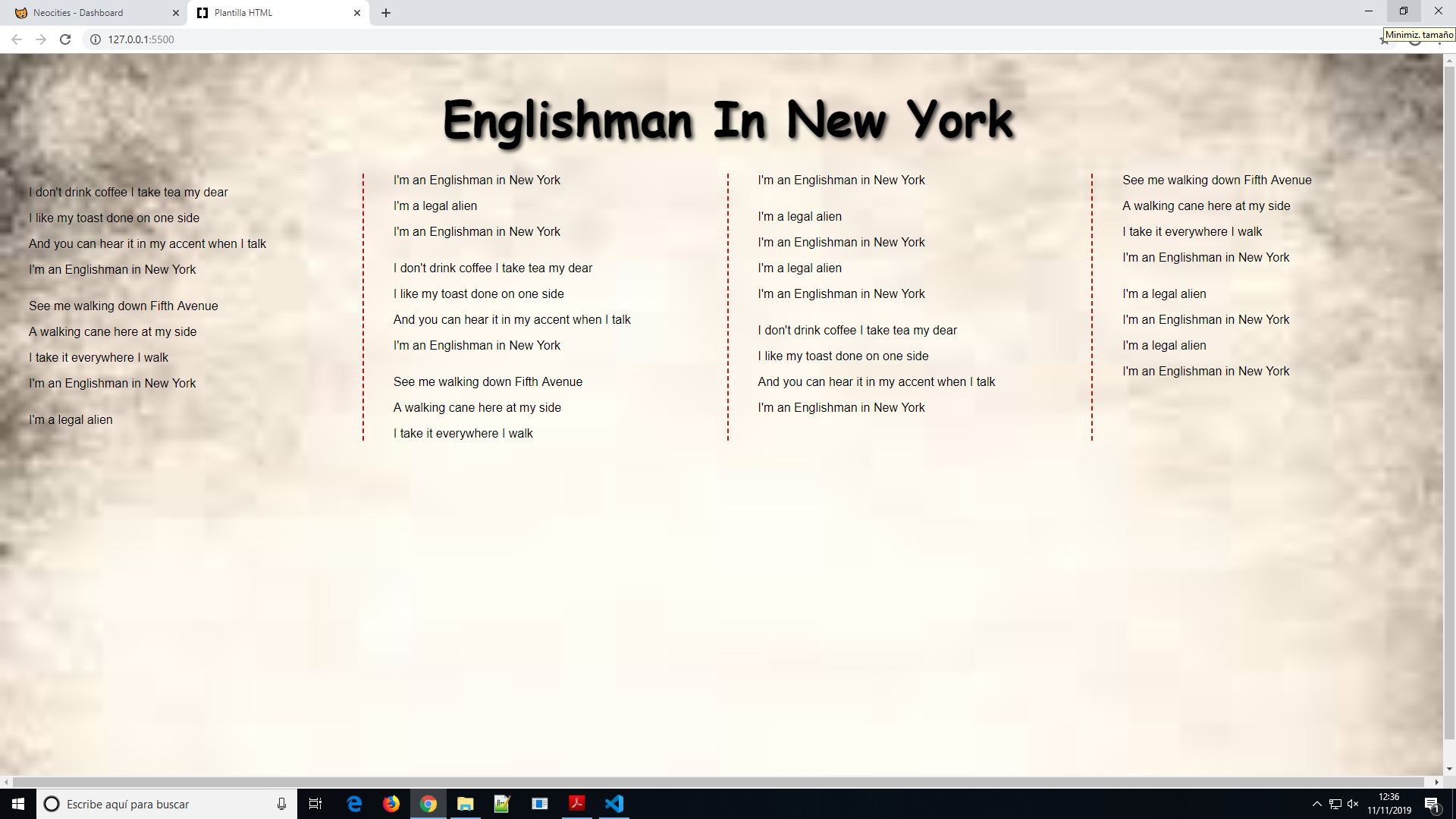Open Task View from the taskbar
The width and height of the screenshot is (1456, 819).
(x=315, y=804)
